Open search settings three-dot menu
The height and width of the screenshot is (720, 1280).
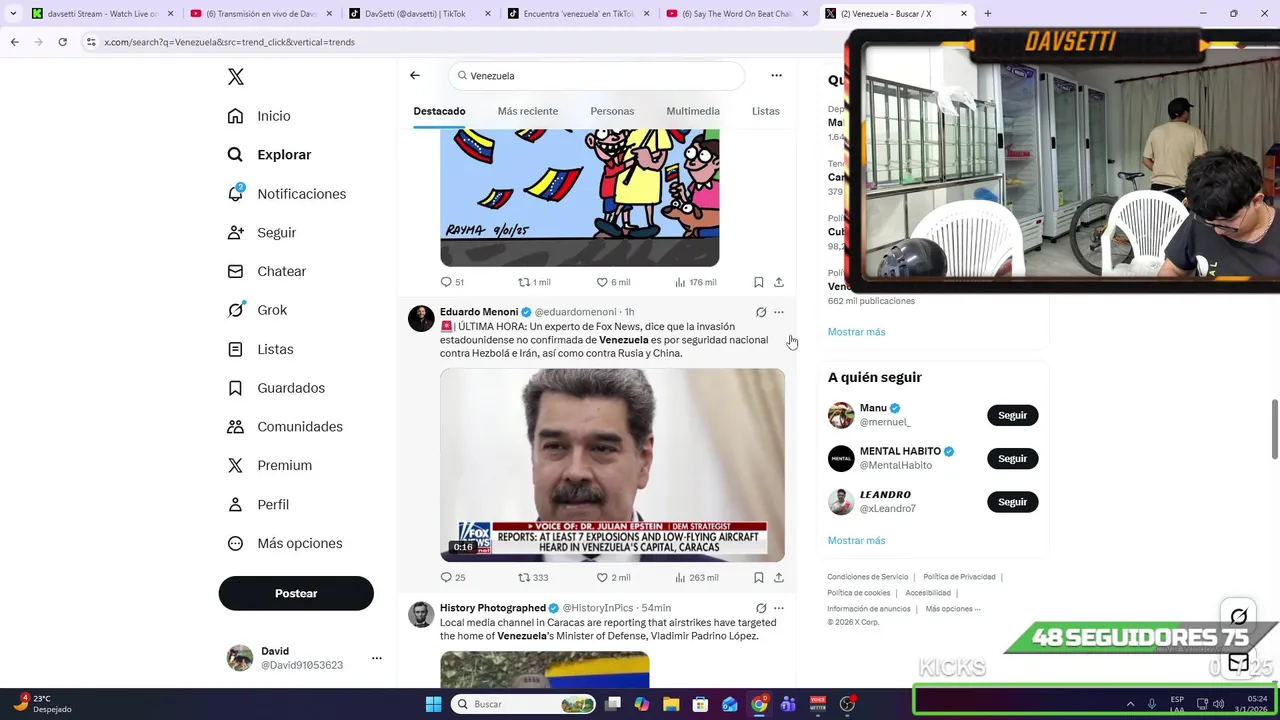click(x=776, y=75)
